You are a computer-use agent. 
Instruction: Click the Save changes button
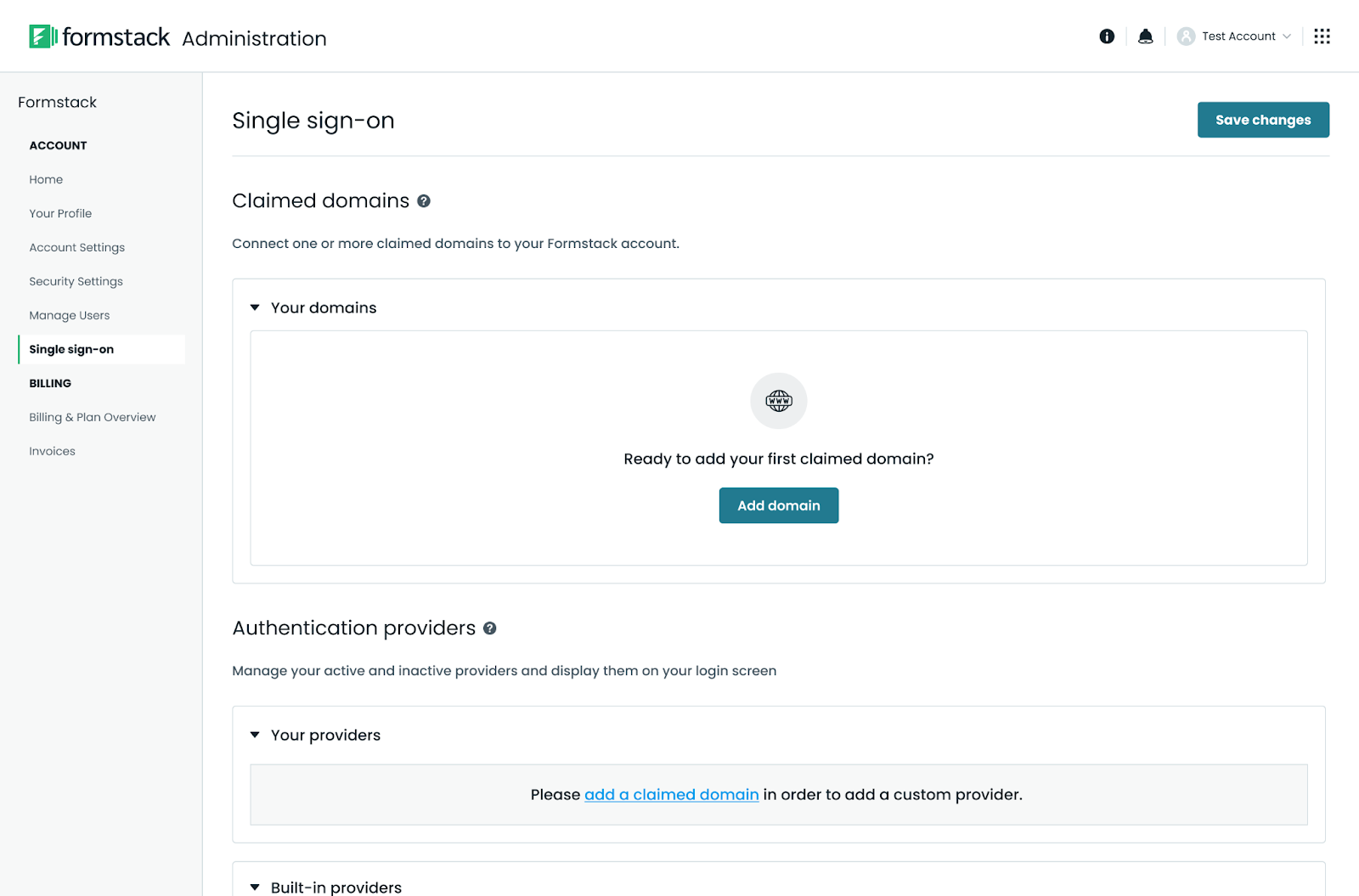(x=1263, y=120)
